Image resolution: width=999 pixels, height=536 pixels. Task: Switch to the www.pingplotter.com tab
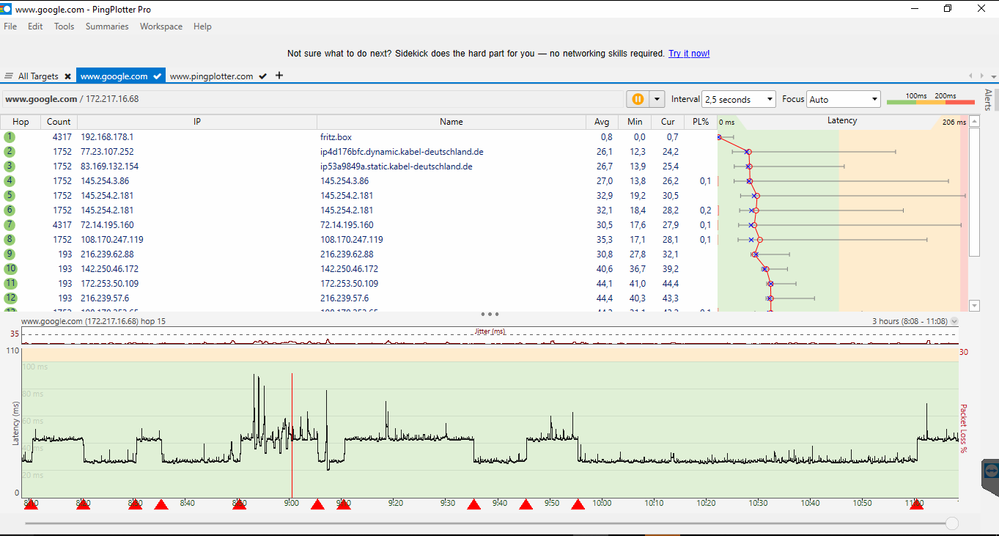coord(211,76)
